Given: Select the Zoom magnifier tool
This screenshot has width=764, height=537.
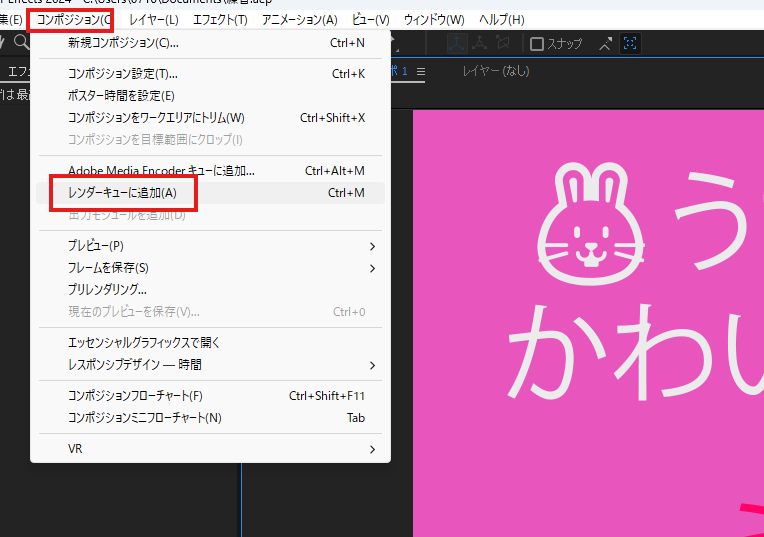Looking at the screenshot, I should [x=20, y=43].
